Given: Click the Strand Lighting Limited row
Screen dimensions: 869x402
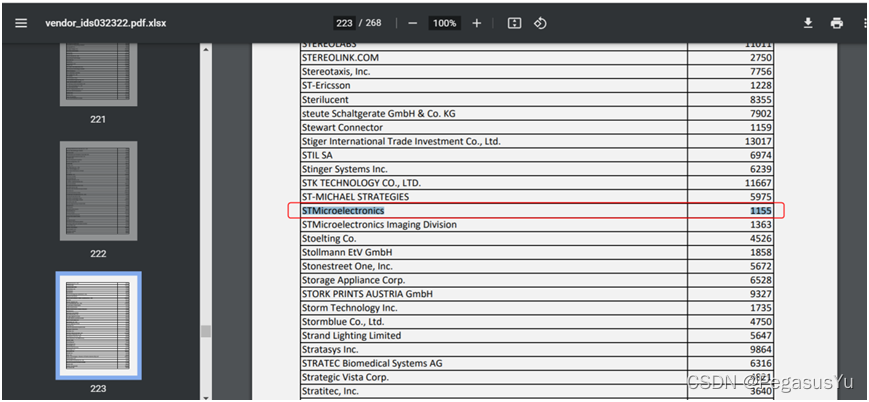Looking at the screenshot, I should click(x=536, y=335).
